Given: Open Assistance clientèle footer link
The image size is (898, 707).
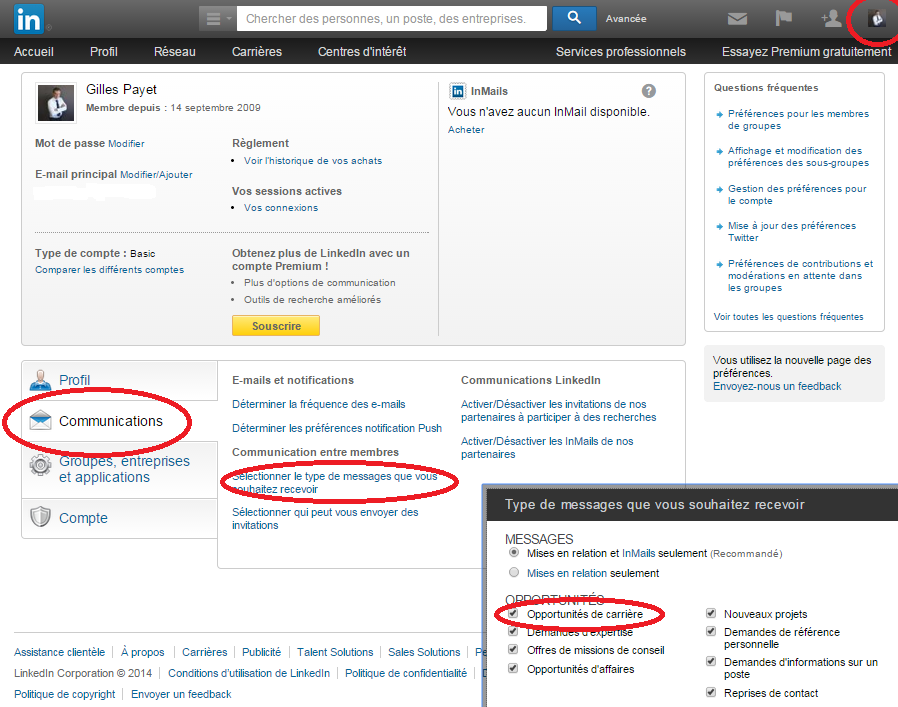Looking at the screenshot, I should (60, 652).
